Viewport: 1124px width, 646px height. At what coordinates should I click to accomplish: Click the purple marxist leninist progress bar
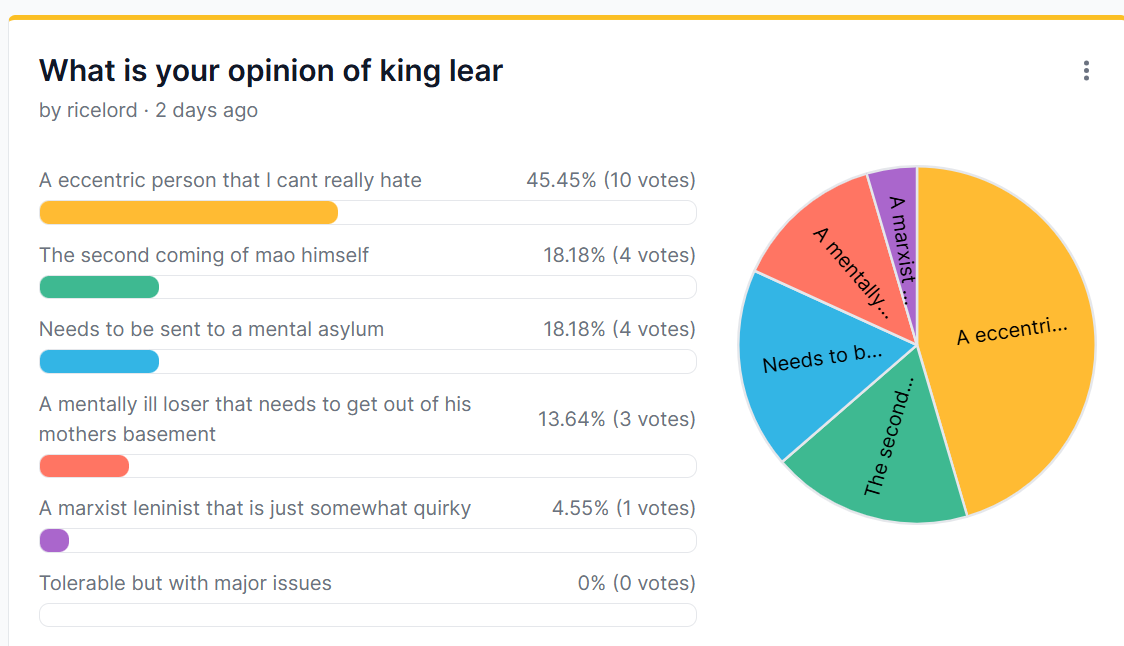click(x=54, y=541)
